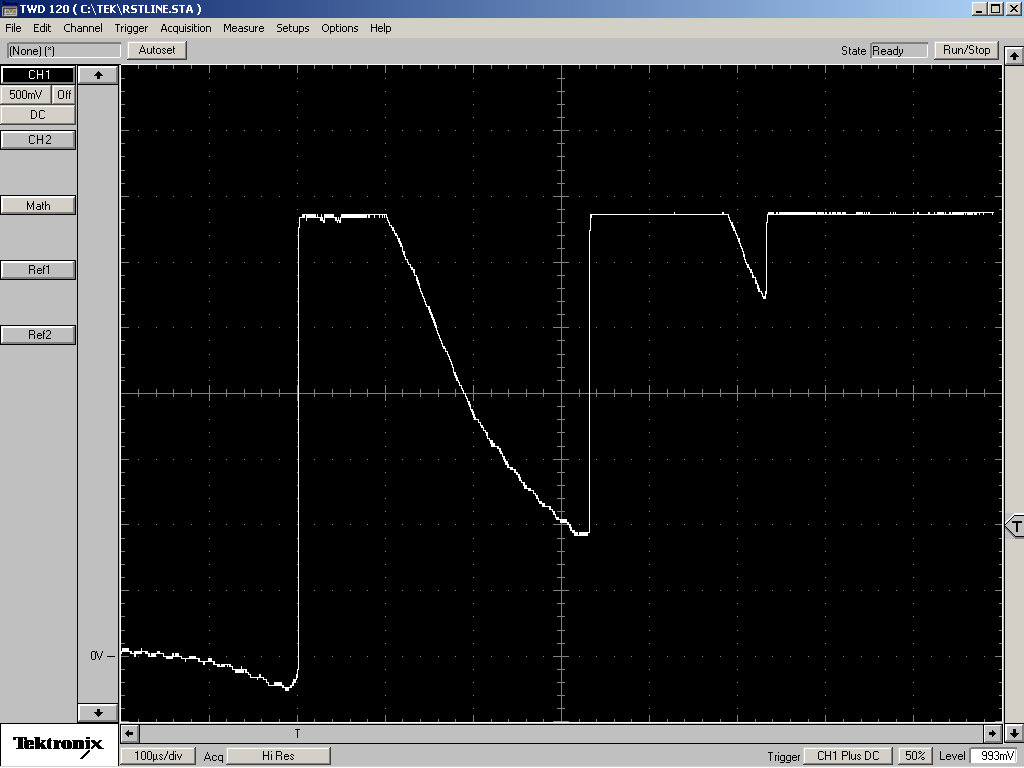Click the trigger level up arrow

1014,56
